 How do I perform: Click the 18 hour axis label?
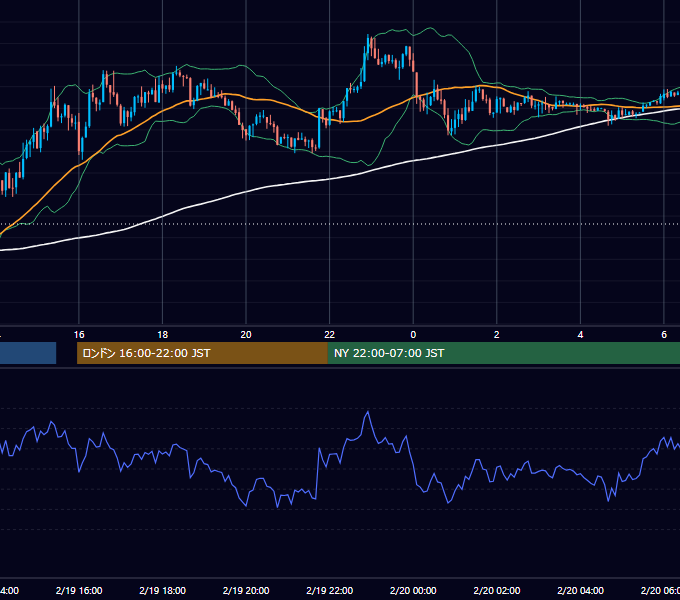click(x=163, y=335)
